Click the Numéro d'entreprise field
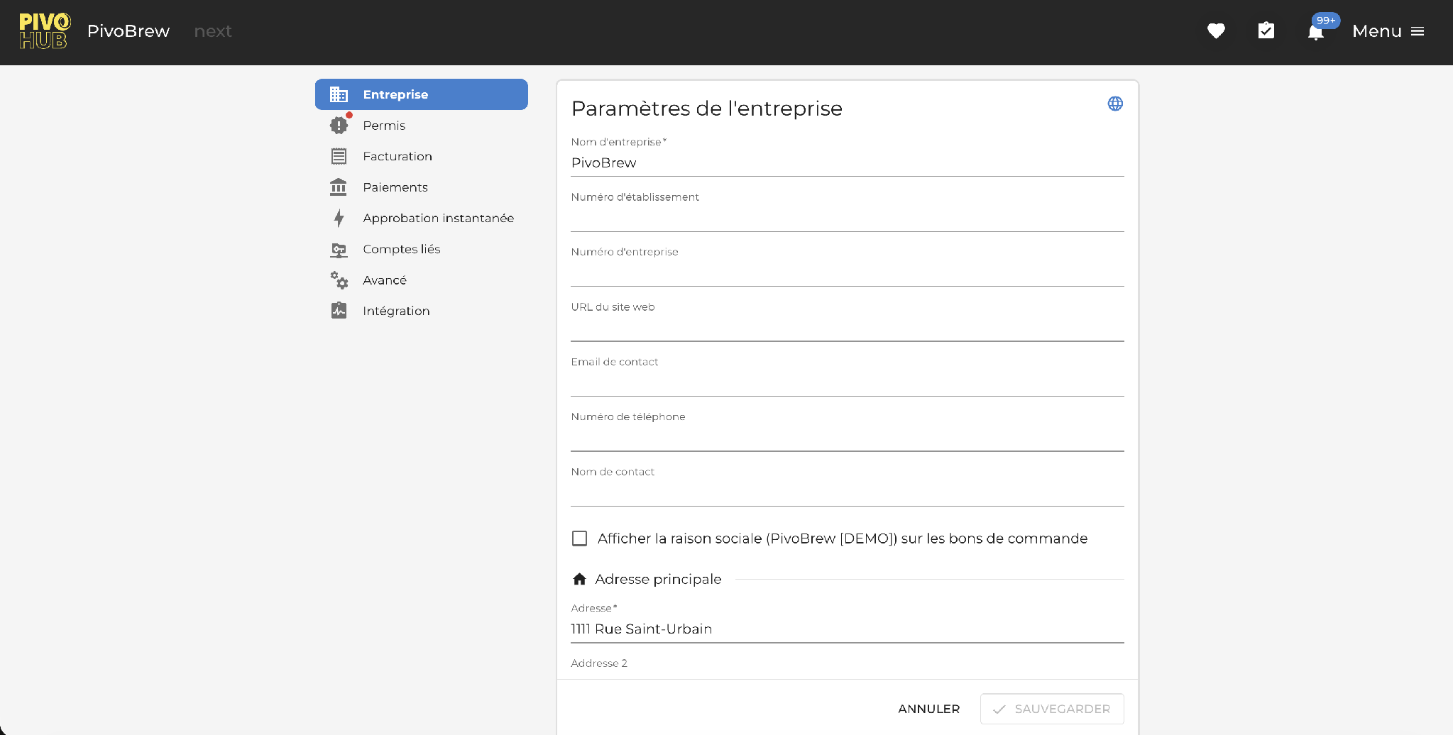Screen dimensions: 1453x735 [x=847, y=273]
